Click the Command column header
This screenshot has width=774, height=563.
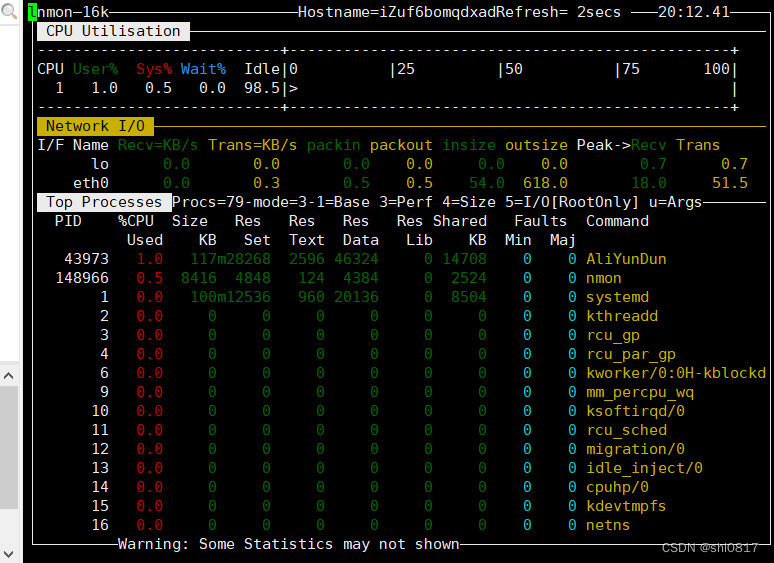pos(617,221)
